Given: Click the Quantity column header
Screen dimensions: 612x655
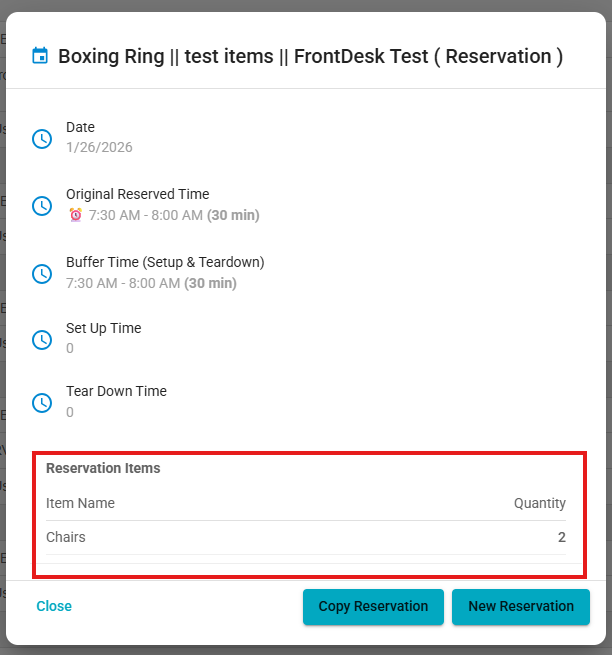Looking at the screenshot, I should [x=540, y=503].
